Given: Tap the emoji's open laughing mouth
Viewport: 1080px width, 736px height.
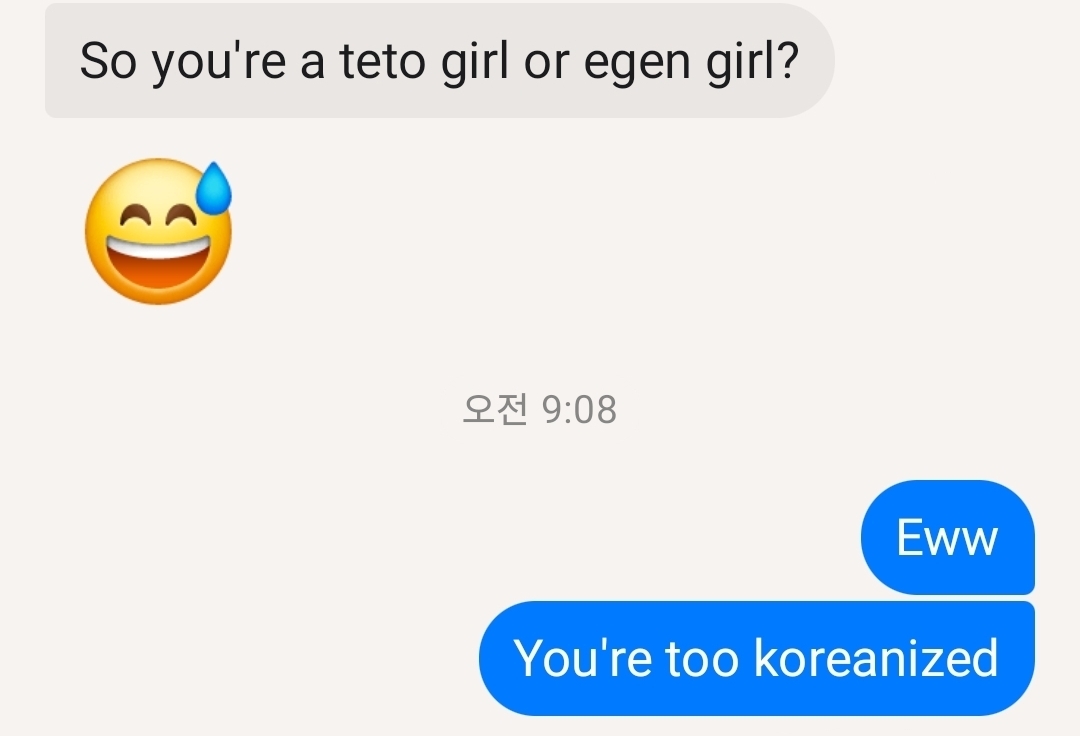Looking at the screenshot, I should 159,263.
